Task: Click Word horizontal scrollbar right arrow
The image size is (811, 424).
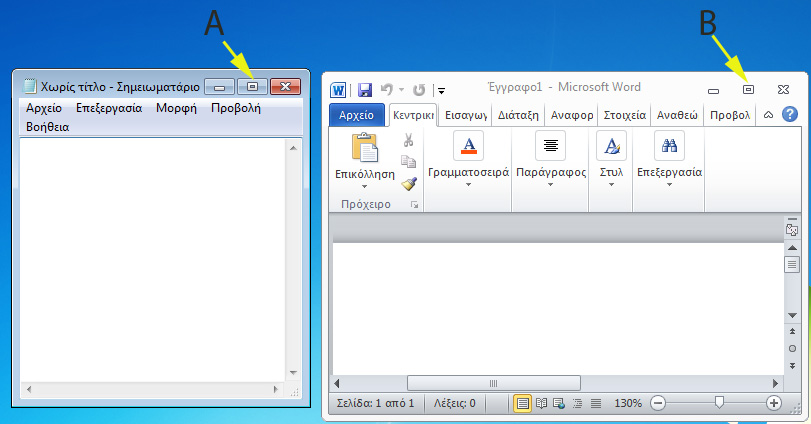Action: coord(775,384)
